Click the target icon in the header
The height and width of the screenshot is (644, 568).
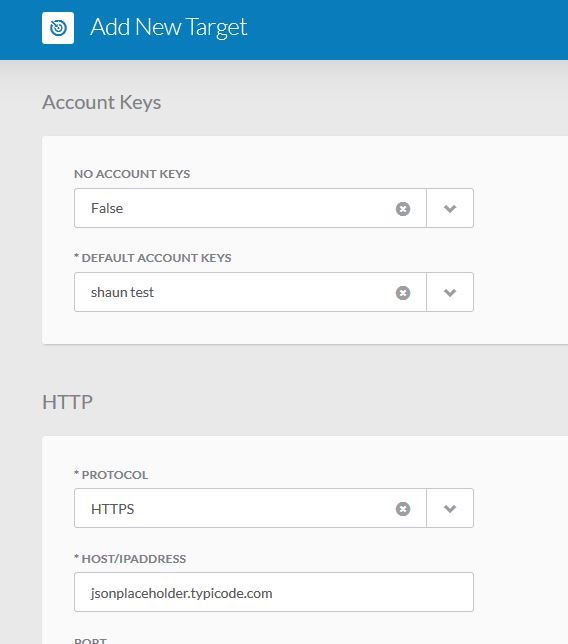(58, 28)
